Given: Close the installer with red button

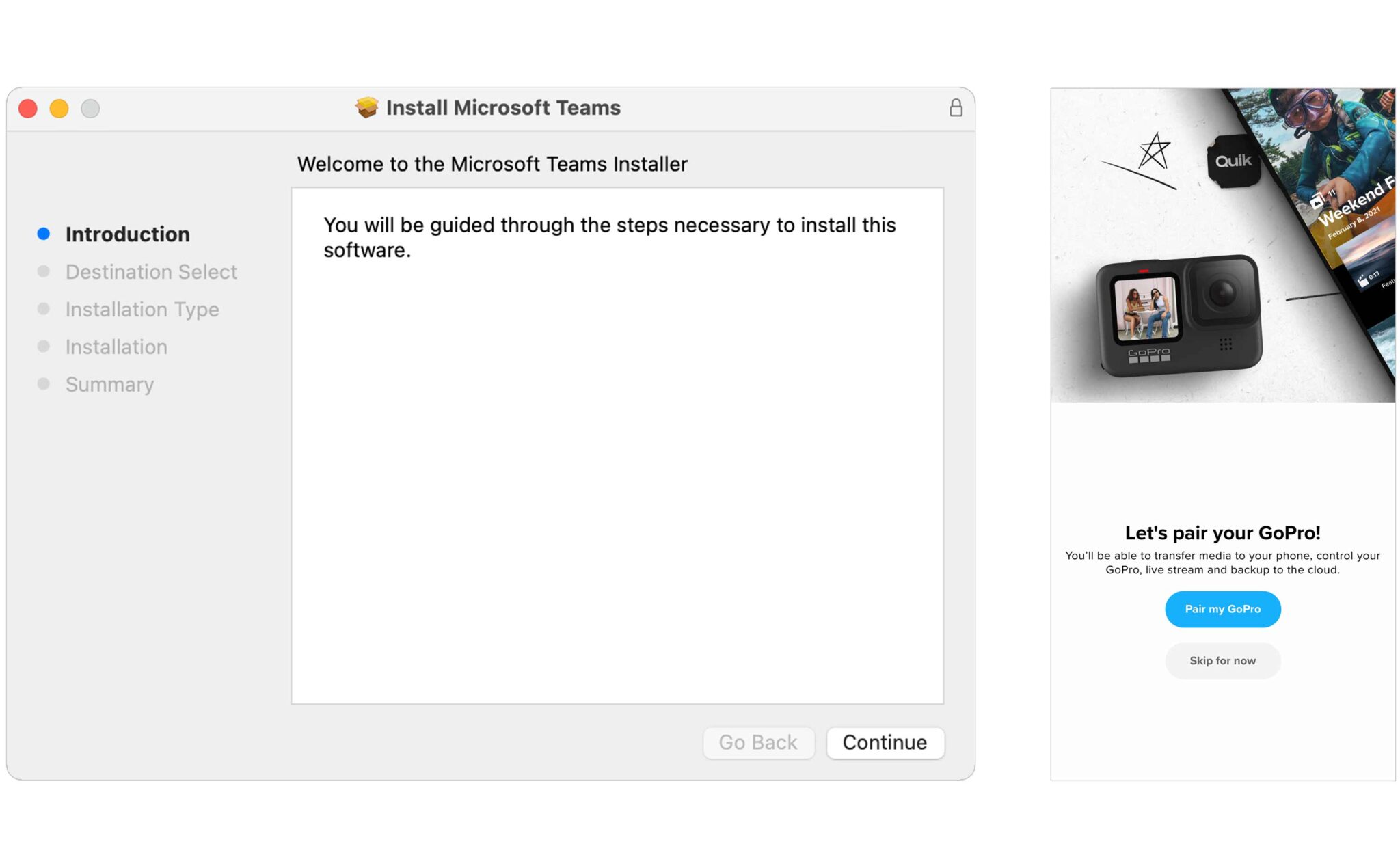Looking at the screenshot, I should pos(28,108).
